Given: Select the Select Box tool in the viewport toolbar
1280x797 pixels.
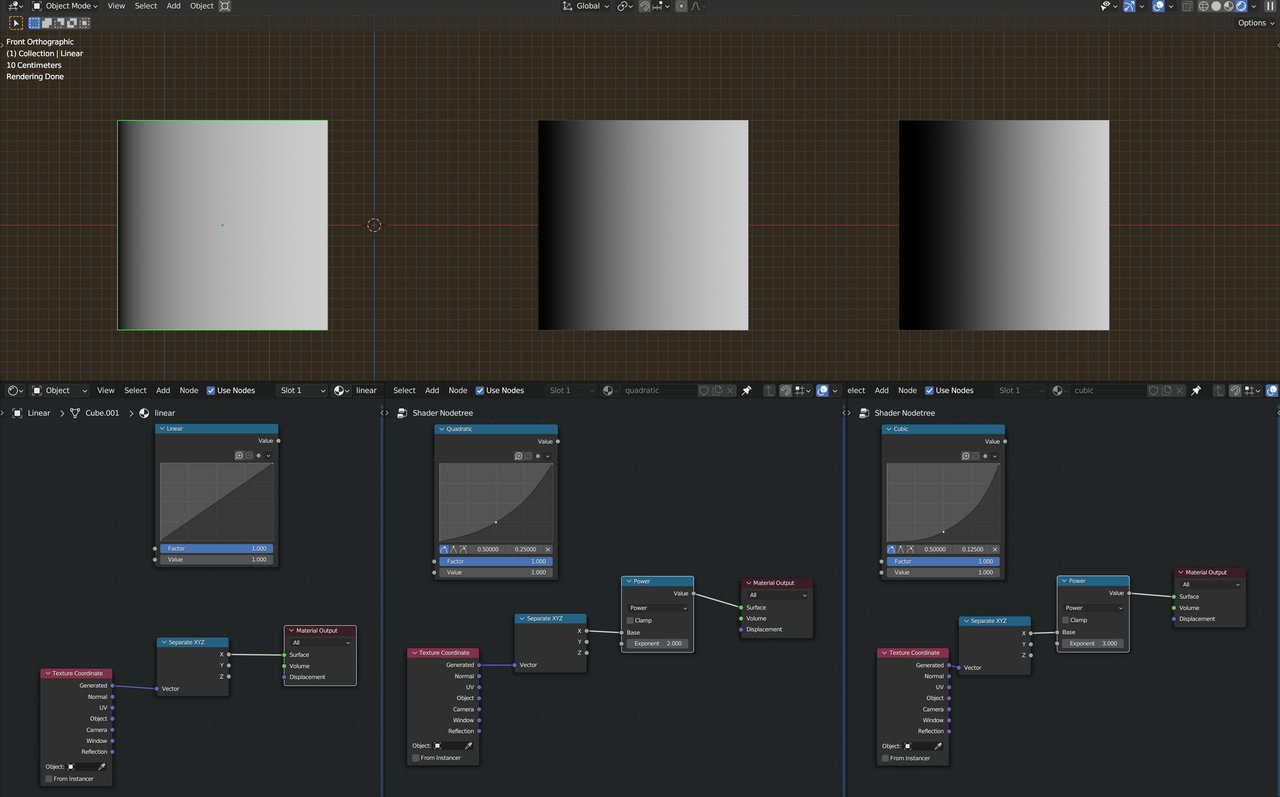Looking at the screenshot, I should pos(15,23).
